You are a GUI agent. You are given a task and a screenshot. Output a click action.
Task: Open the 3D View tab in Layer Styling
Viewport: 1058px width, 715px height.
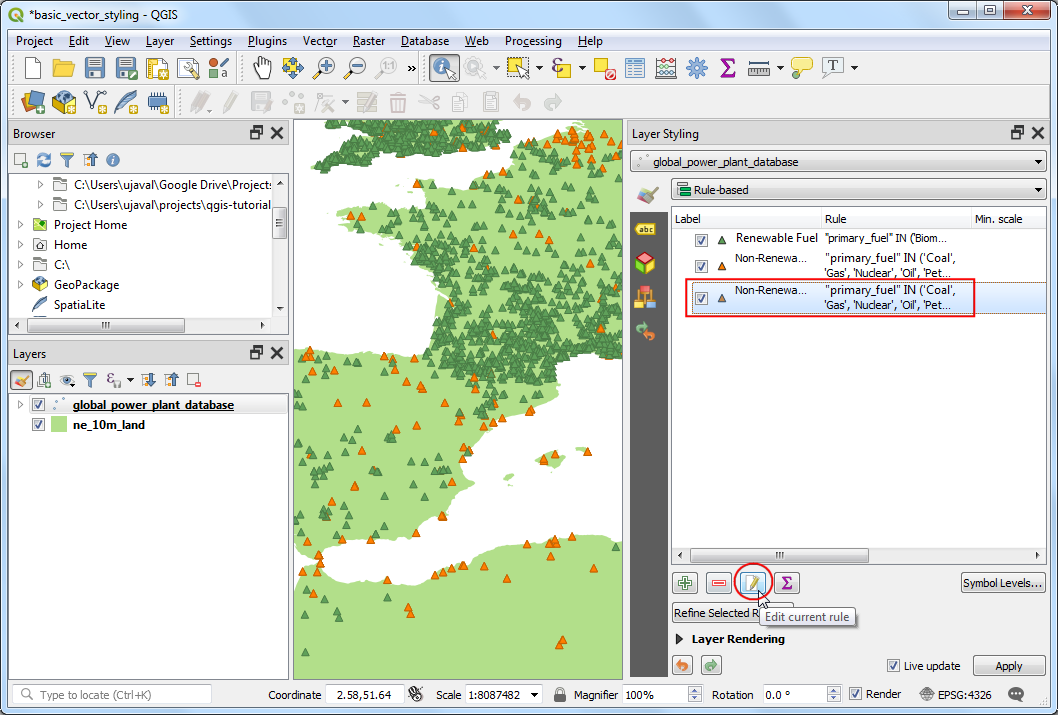(x=646, y=262)
